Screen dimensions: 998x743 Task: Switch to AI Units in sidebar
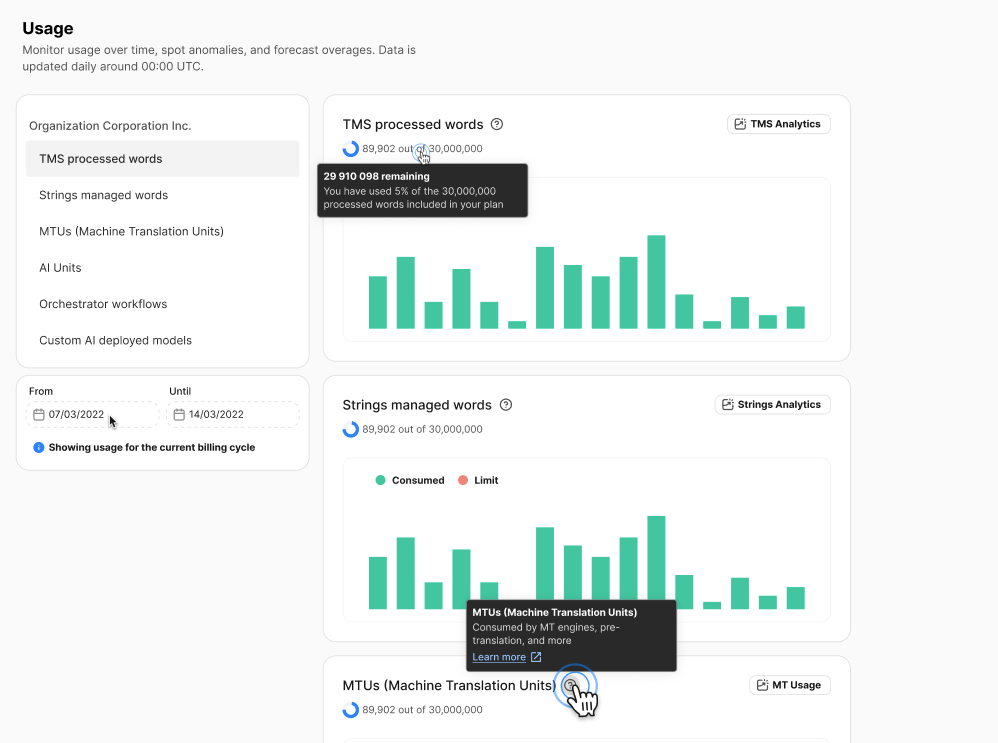pos(60,268)
